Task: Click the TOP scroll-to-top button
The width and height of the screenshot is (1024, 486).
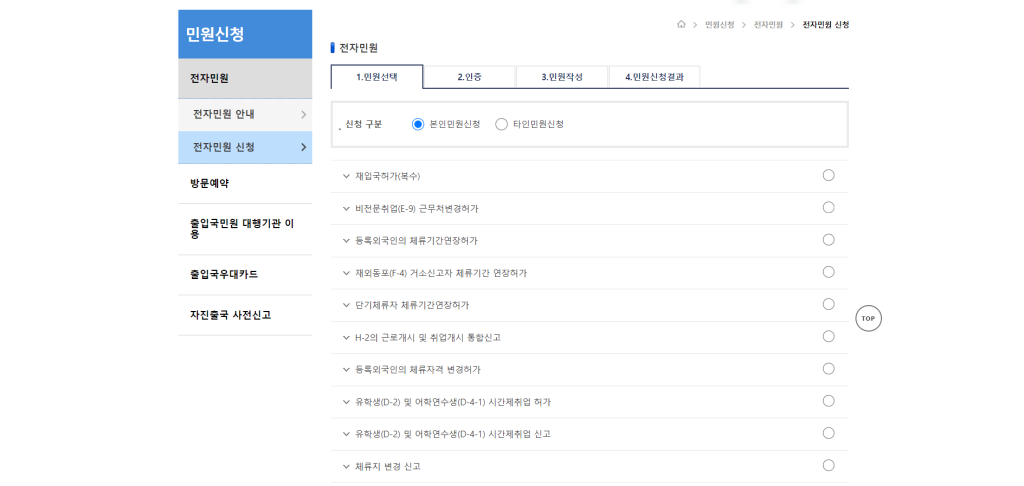Action: point(868,318)
